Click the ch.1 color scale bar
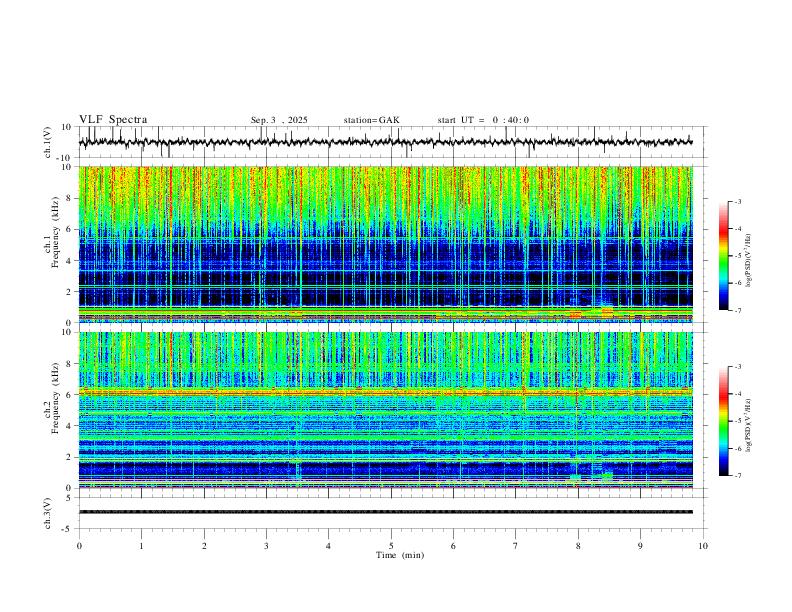 pyautogui.click(x=723, y=256)
